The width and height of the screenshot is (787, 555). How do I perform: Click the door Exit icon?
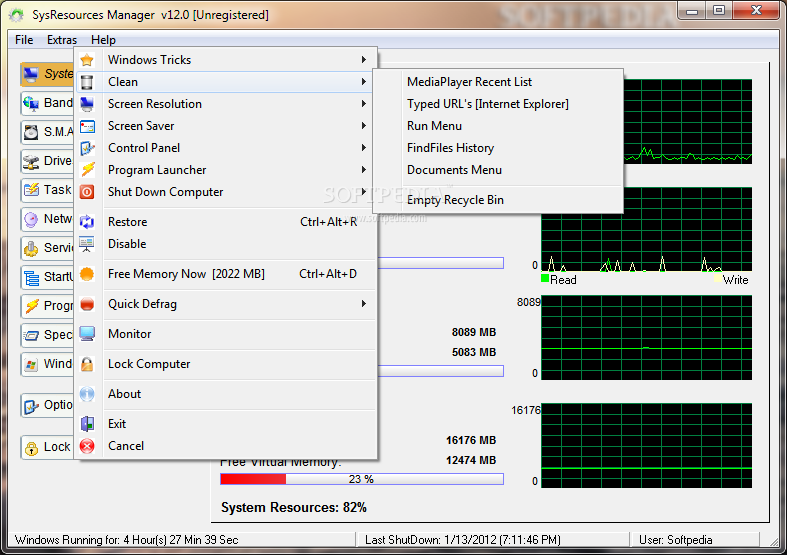point(87,424)
